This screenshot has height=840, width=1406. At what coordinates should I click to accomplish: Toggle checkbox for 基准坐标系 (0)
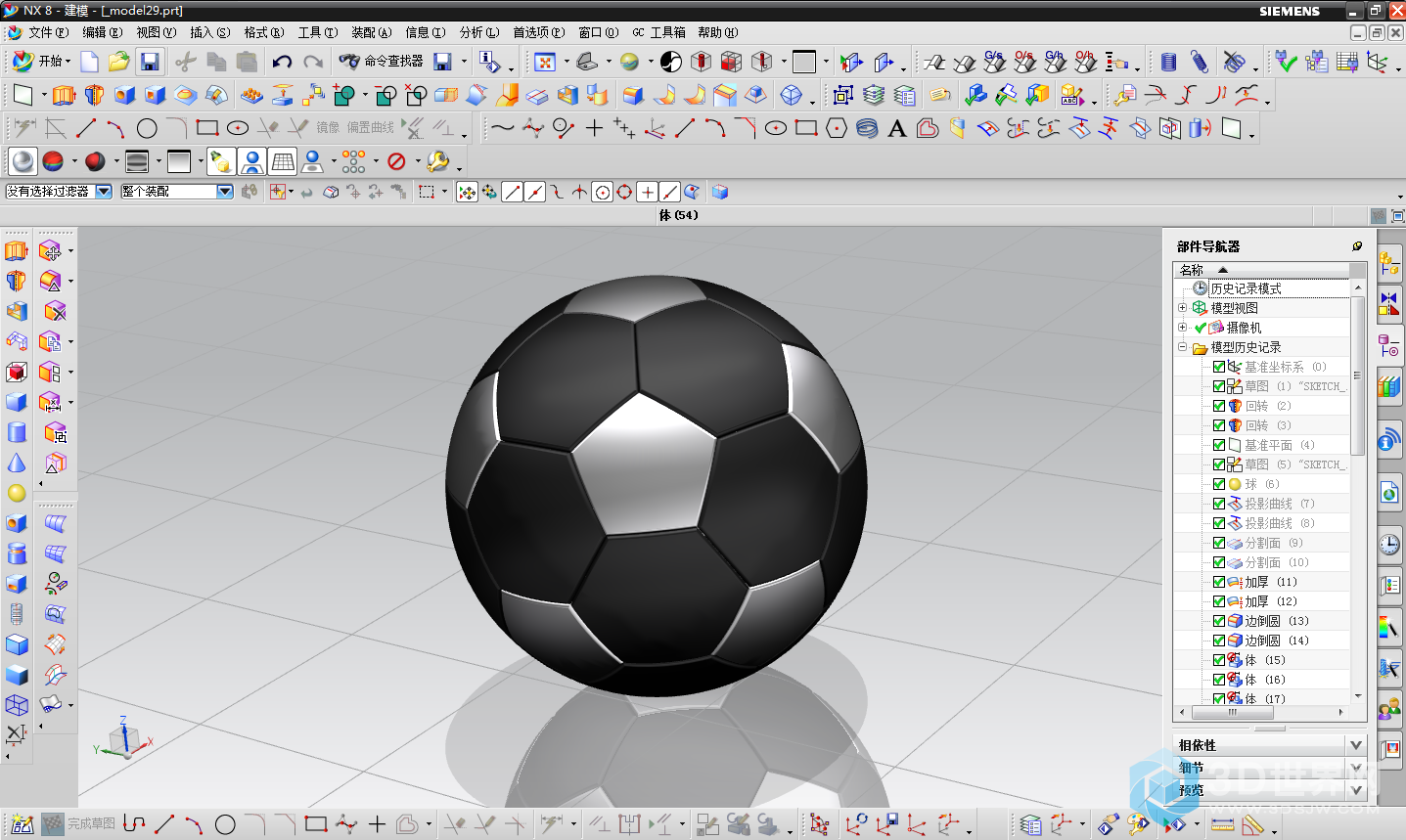1219,367
